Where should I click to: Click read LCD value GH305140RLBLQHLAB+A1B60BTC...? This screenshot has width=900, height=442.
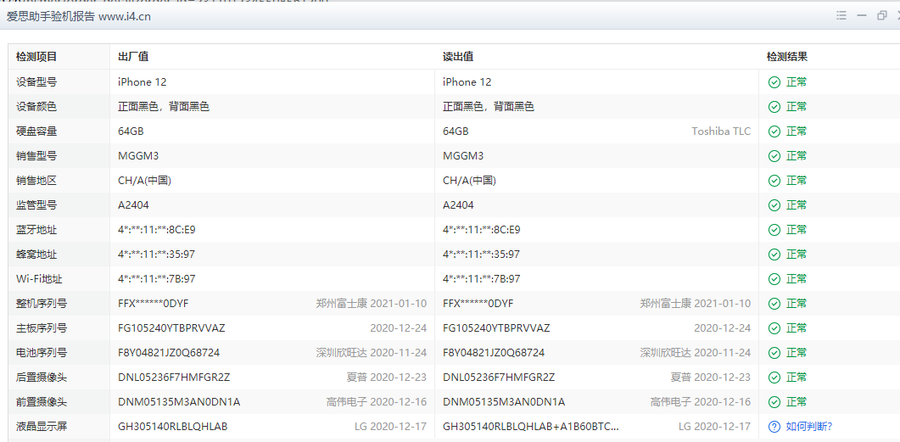pos(531,427)
